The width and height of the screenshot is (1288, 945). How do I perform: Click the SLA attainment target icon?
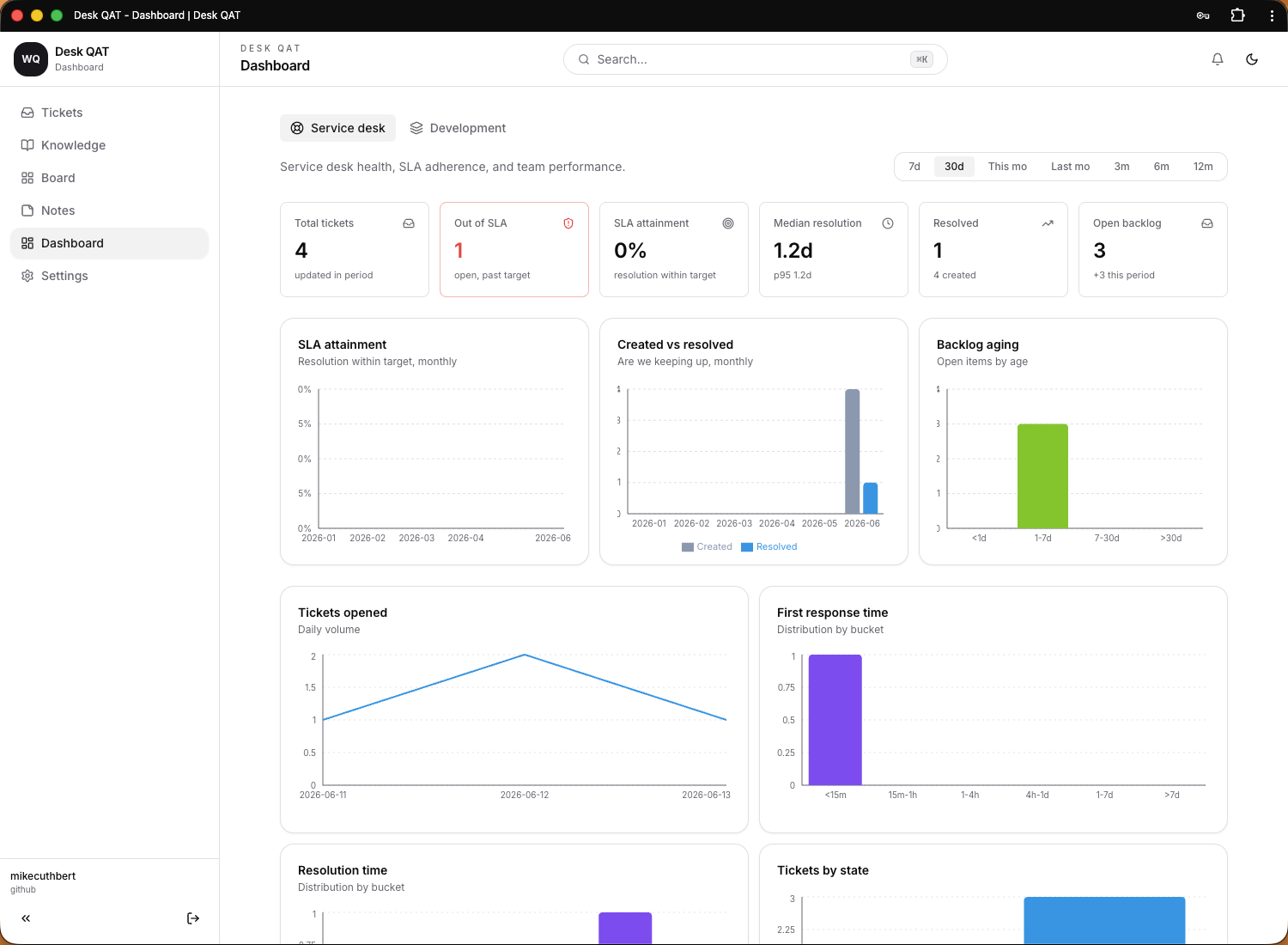(x=728, y=223)
